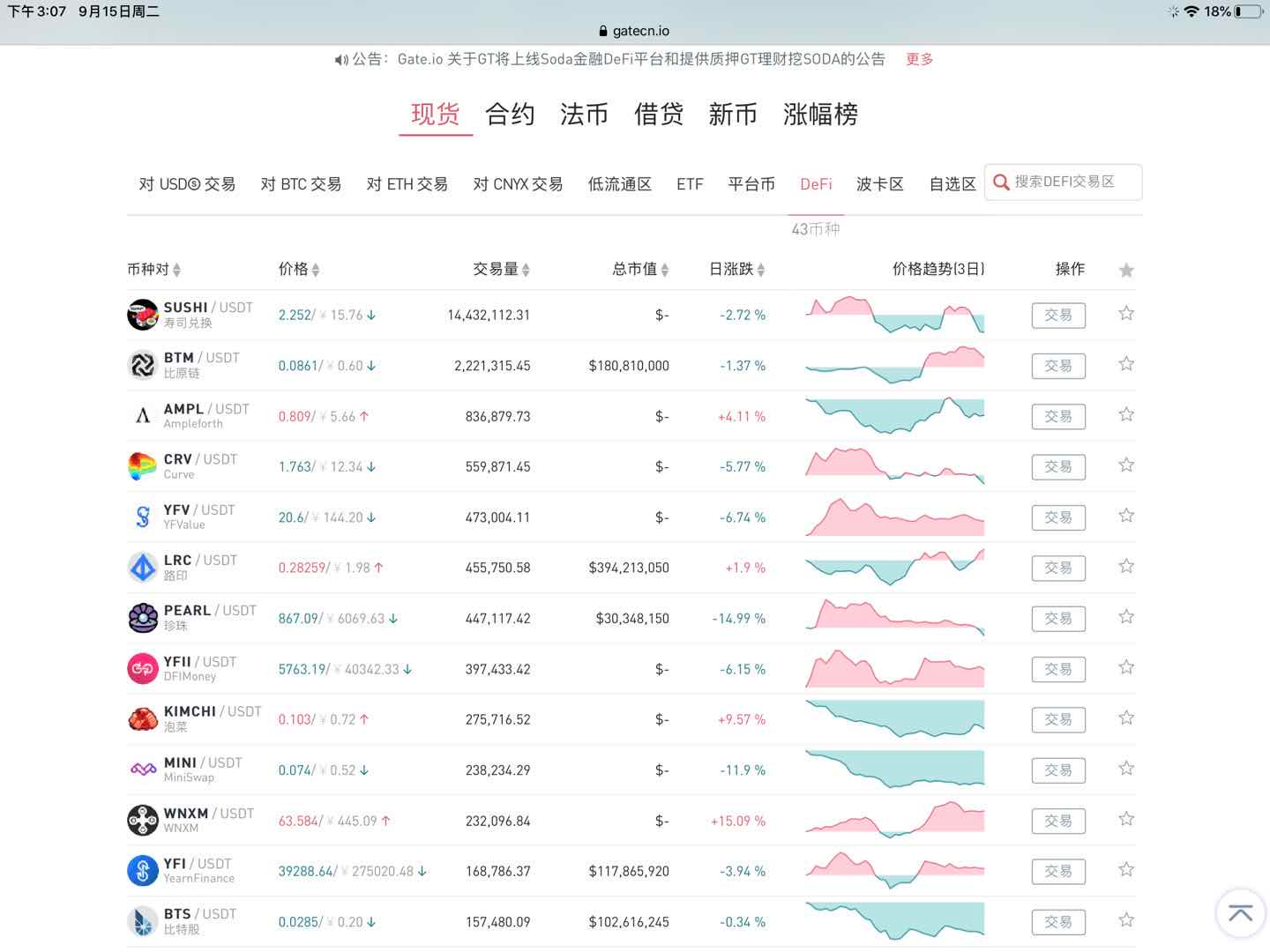The height and width of the screenshot is (952, 1270).
Task: Favorite YFV with its star
Action: coord(1126,516)
